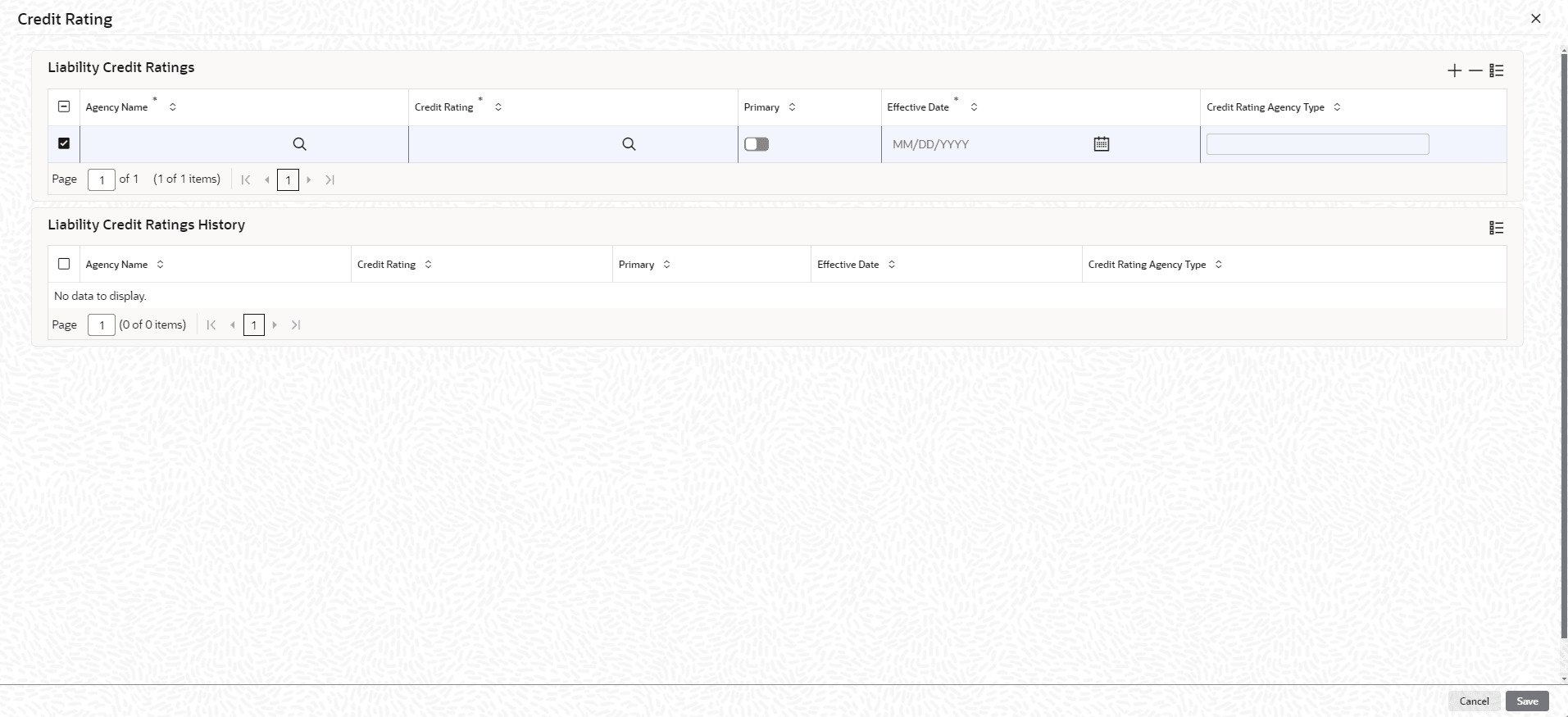
Task: Click the Effective Date MM/DD/YYYY field
Action: 989,144
